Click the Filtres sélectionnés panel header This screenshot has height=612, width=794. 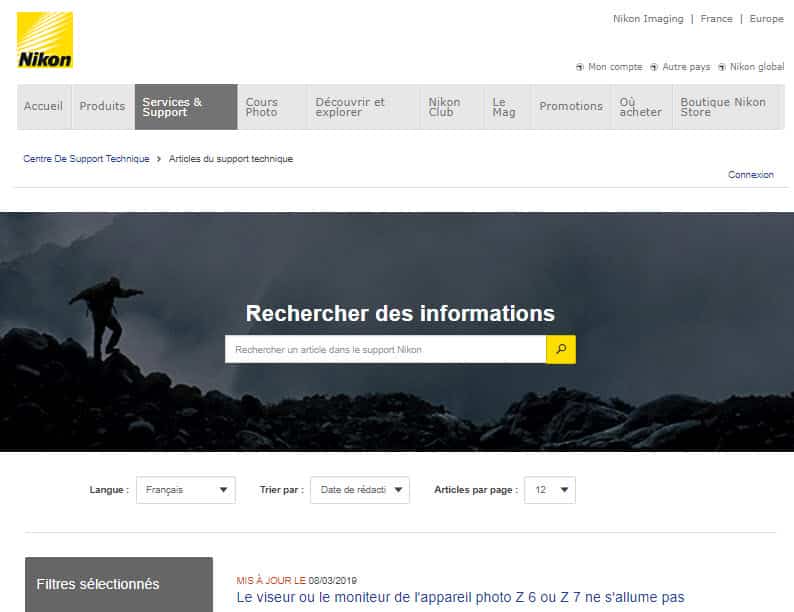click(x=119, y=584)
